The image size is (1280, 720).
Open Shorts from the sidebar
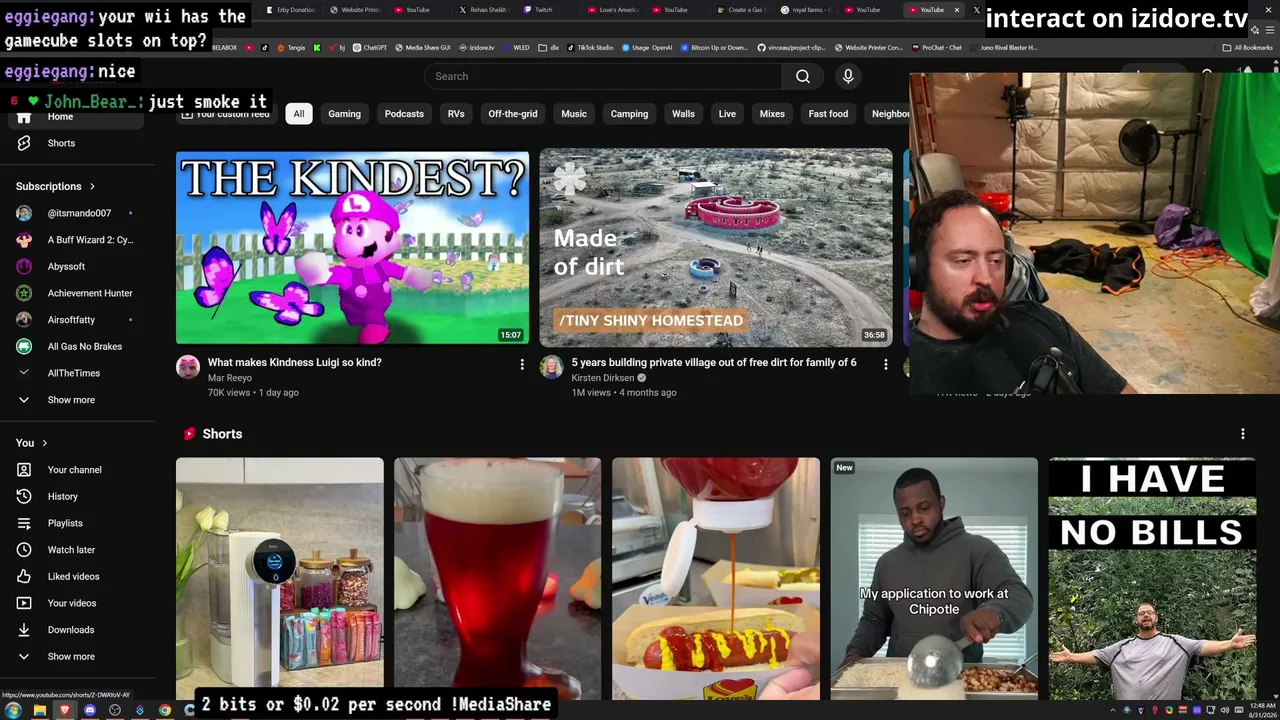pyautogui.click(x=76, y=143)
